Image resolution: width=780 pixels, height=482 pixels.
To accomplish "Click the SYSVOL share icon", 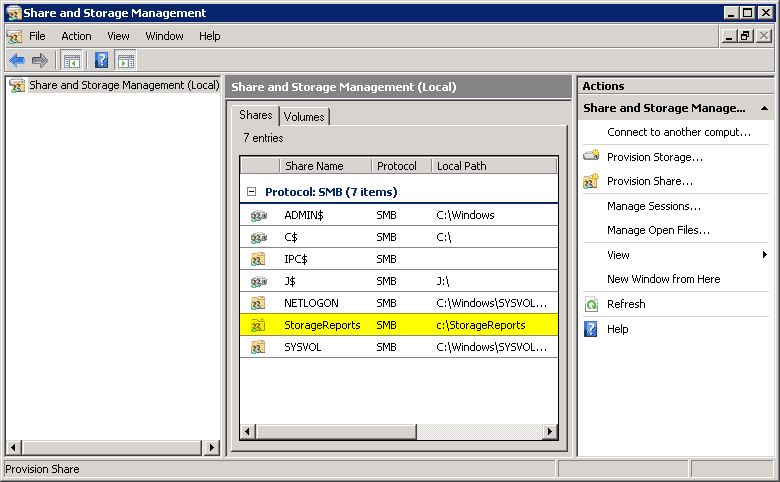I will tap(258, 347).
